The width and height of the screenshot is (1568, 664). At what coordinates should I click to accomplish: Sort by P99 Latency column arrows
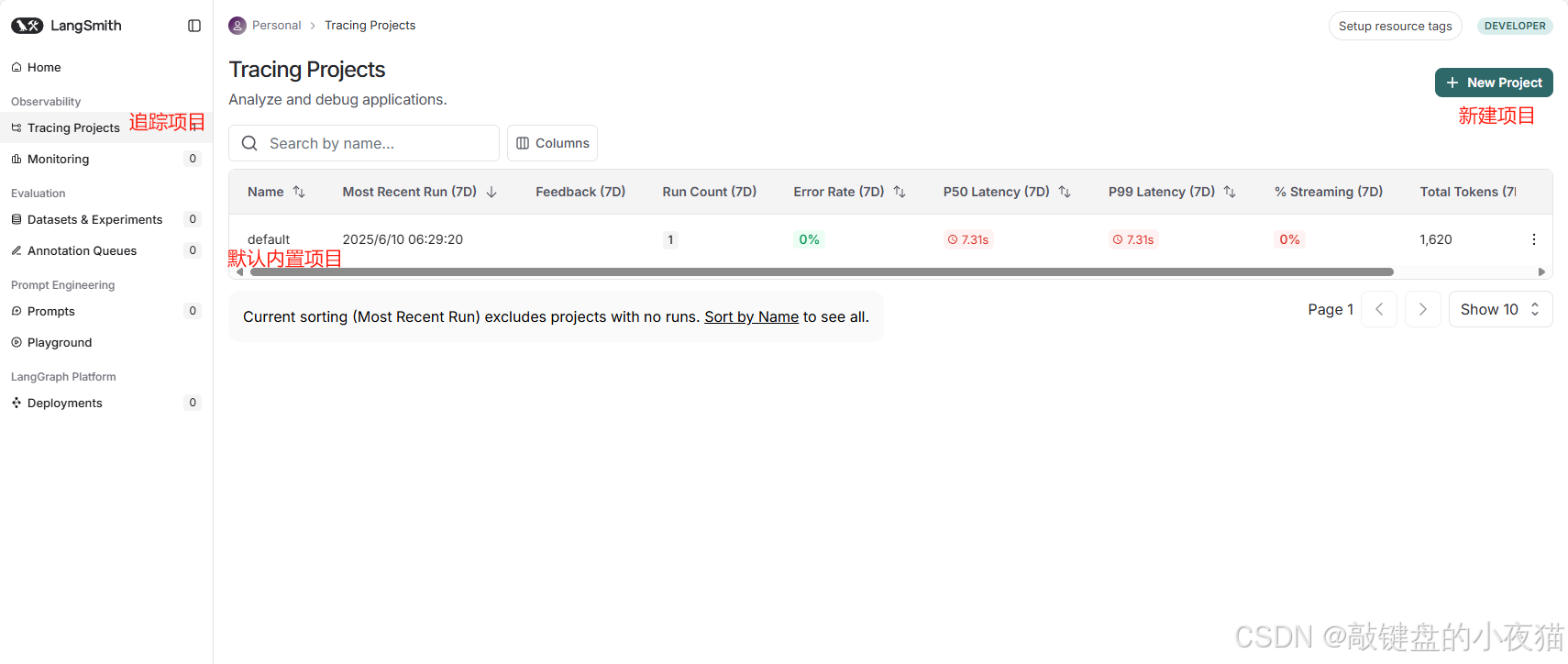click(1230, 192)
